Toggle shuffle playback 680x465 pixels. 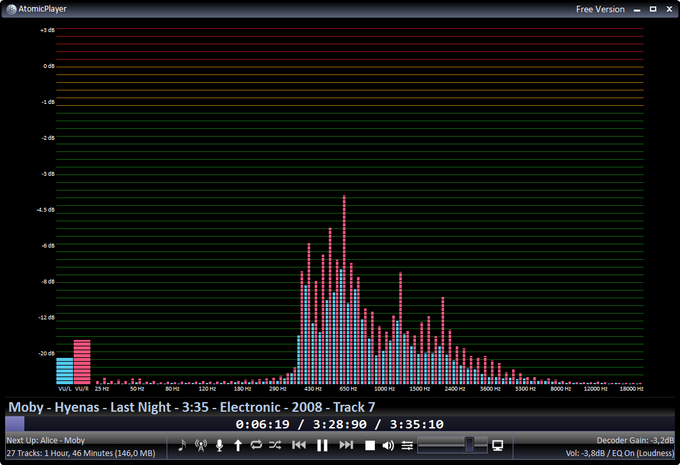pos(275,445)
